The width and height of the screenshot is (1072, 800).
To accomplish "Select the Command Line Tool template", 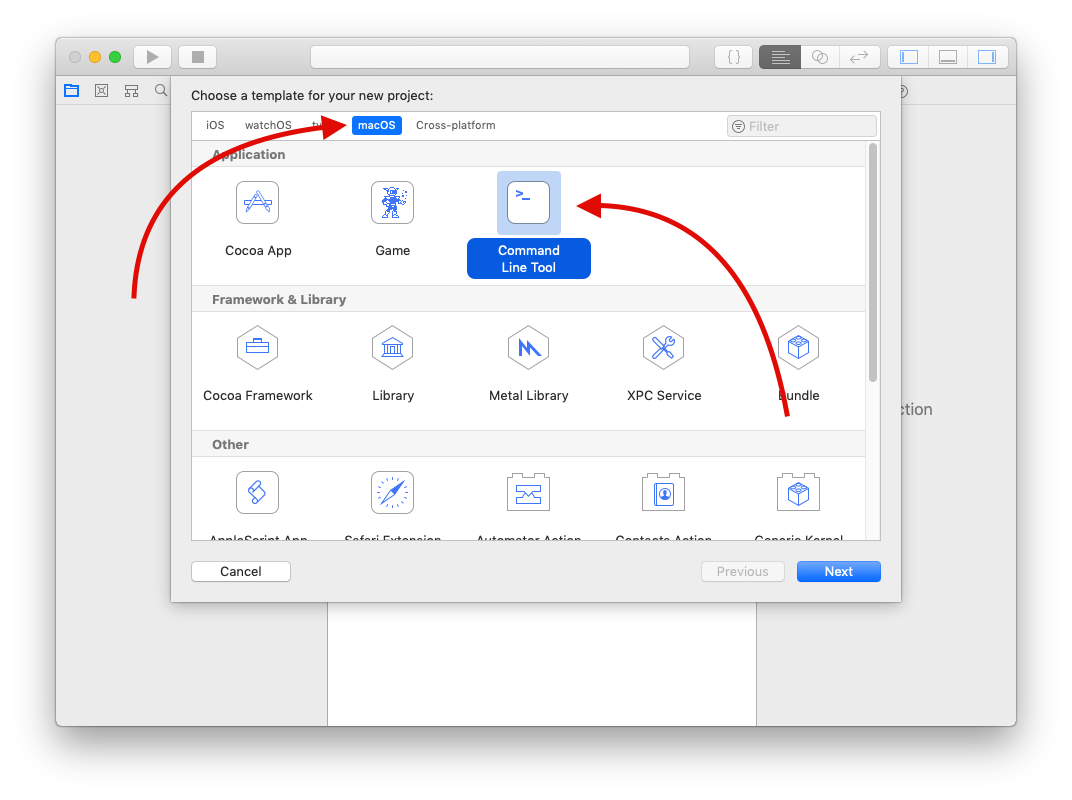I will [528, 203].
